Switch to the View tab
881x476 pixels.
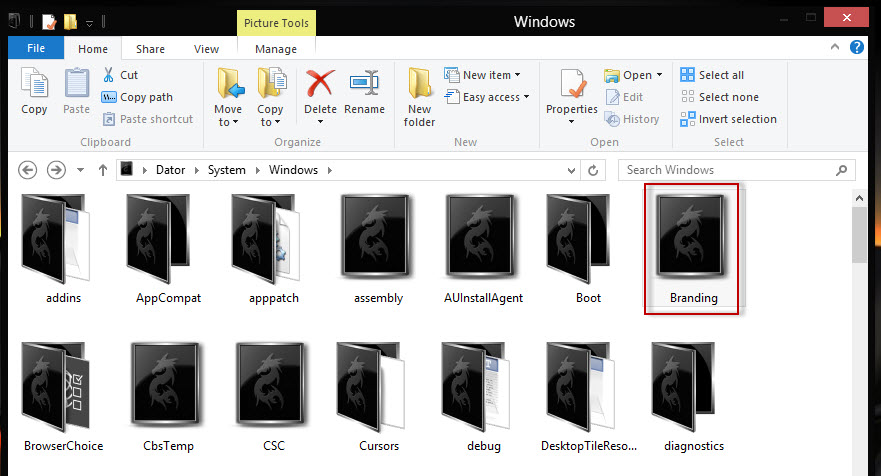click(206, 49)
